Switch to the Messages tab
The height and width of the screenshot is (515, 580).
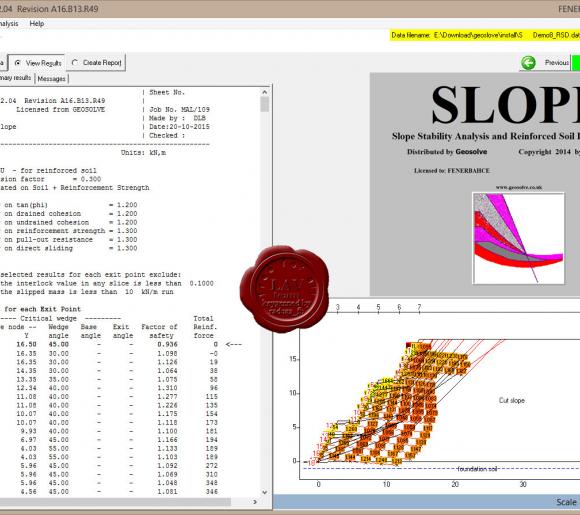tap(51, 79)
